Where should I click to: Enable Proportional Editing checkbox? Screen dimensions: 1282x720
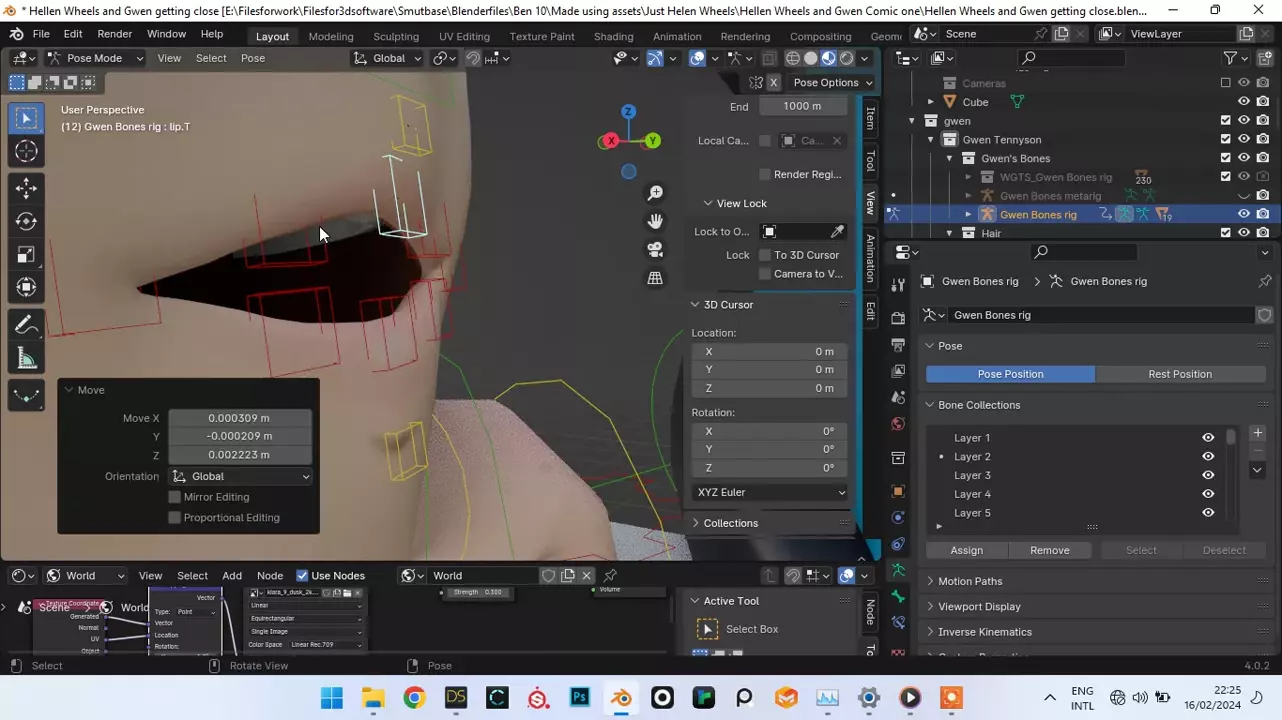pos(175,518)
